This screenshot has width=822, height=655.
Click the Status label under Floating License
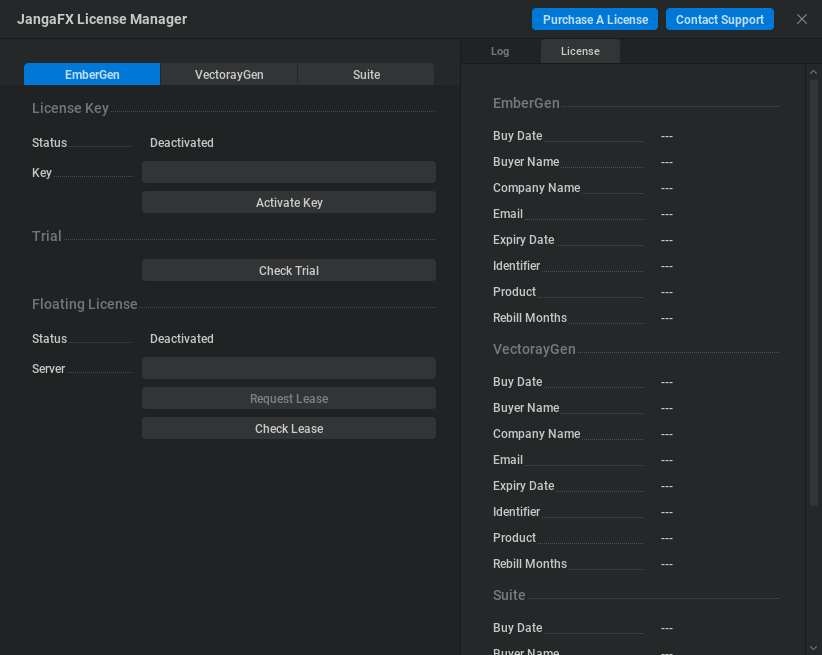[49, 339]
